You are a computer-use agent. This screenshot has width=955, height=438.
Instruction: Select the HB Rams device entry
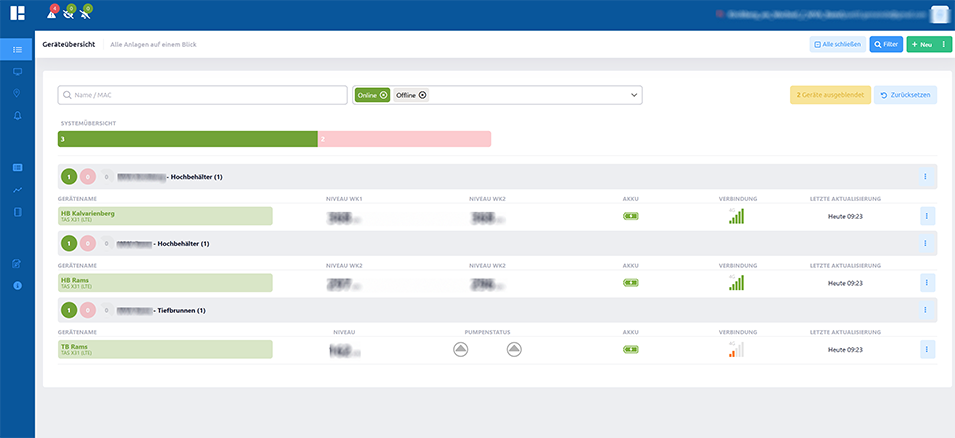pos(165,283)
